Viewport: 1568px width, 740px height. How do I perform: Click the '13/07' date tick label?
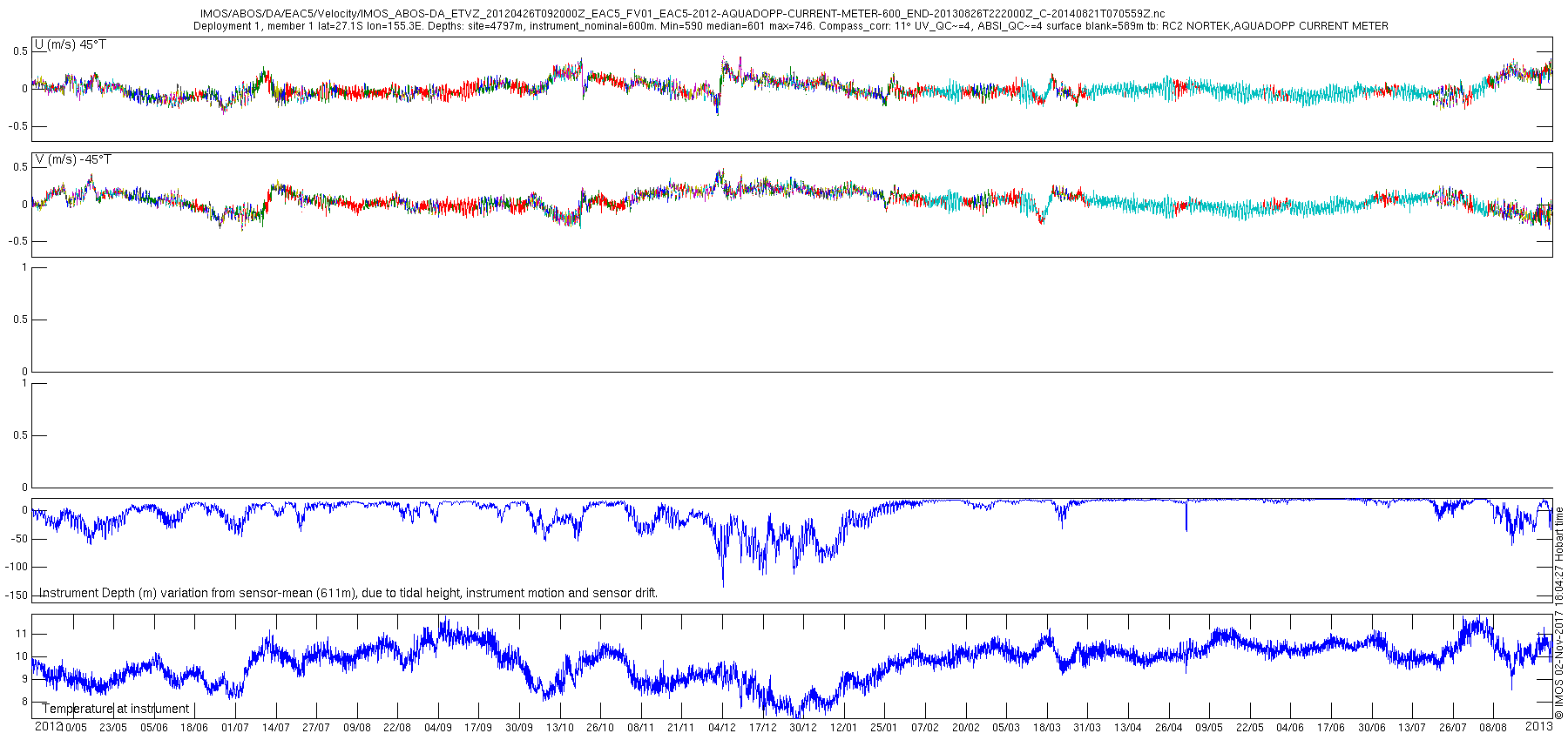[1412, 728]
